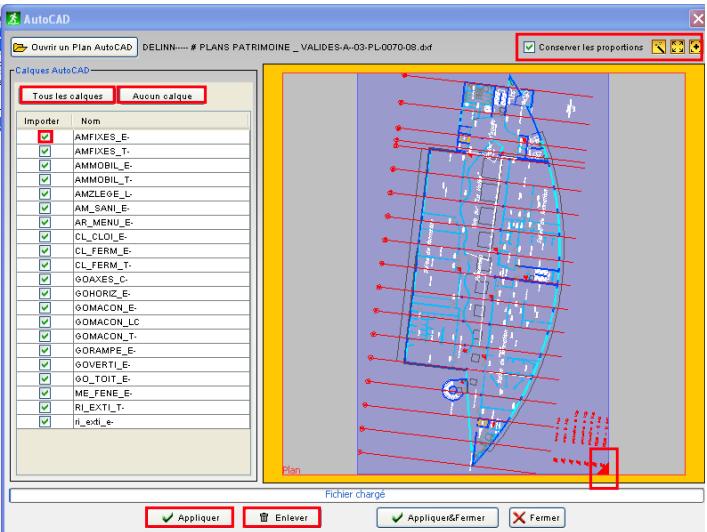The height and width of the screenshot is (532, 707).
Task: Select the layer name AR_MENU_E-
Action: 104,222
